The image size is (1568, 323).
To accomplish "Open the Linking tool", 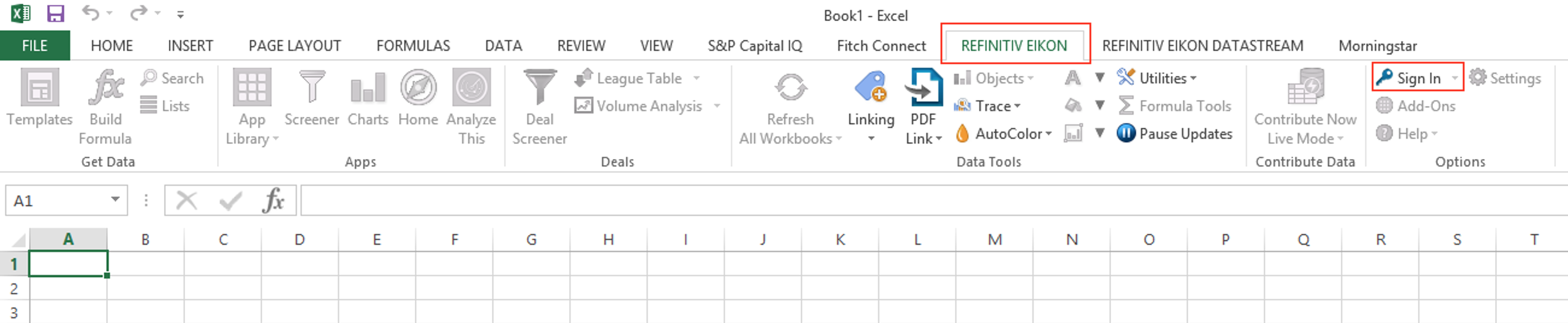I will (x=871, y=107).
